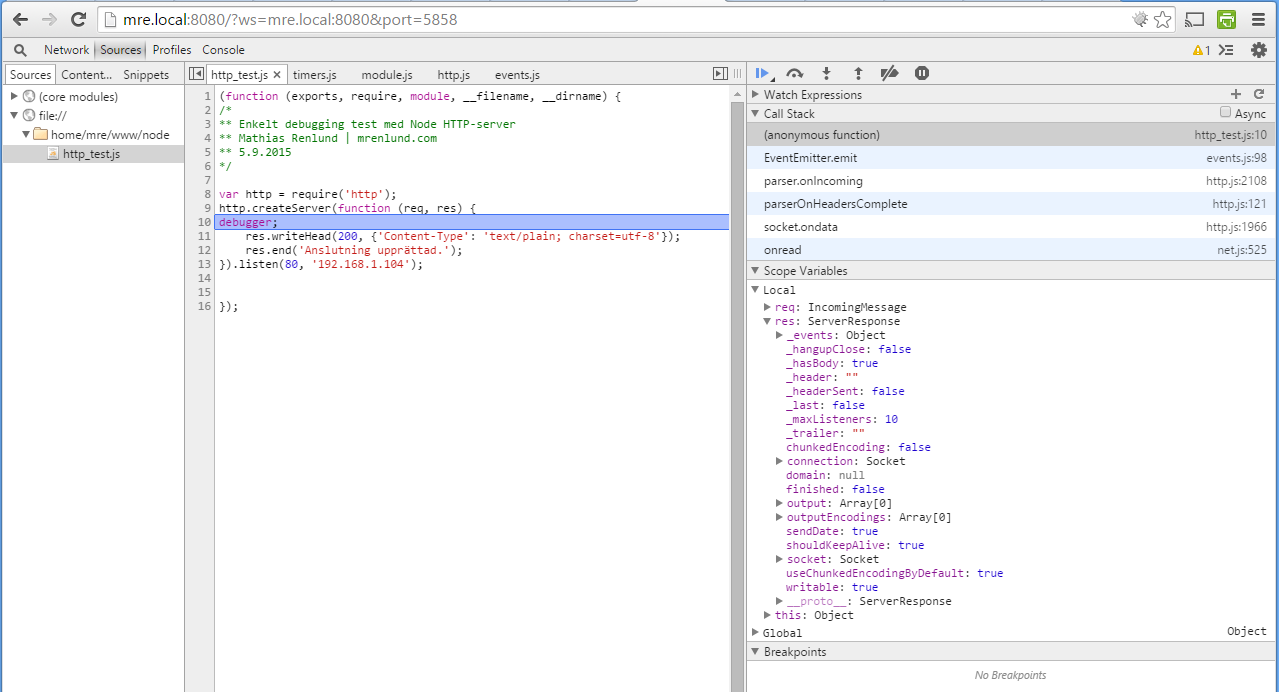Step over next function call
Screen dimensions: 1279x692
[x=795, y=73]
